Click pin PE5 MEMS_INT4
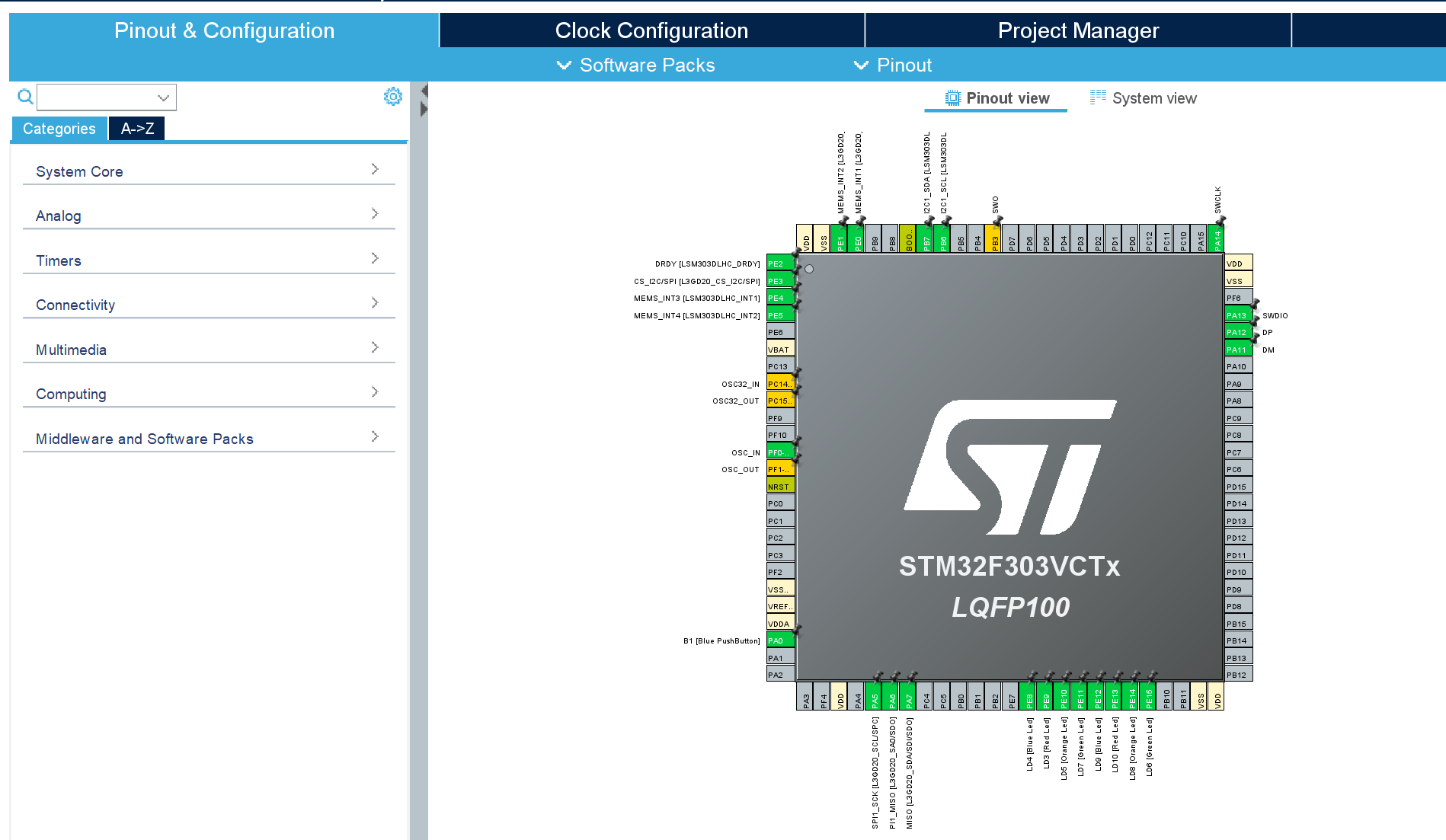 pyautogui.click(x=780, y=315)
